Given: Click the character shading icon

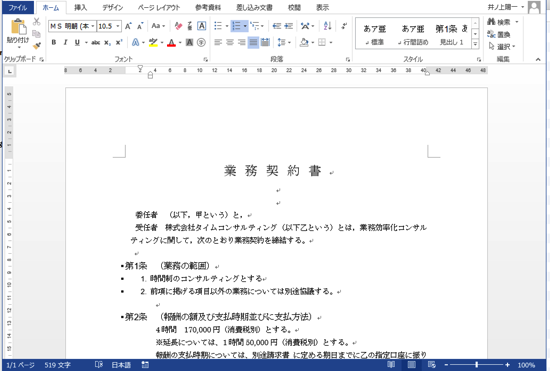Looking at the screenshot, I should 189,42.
